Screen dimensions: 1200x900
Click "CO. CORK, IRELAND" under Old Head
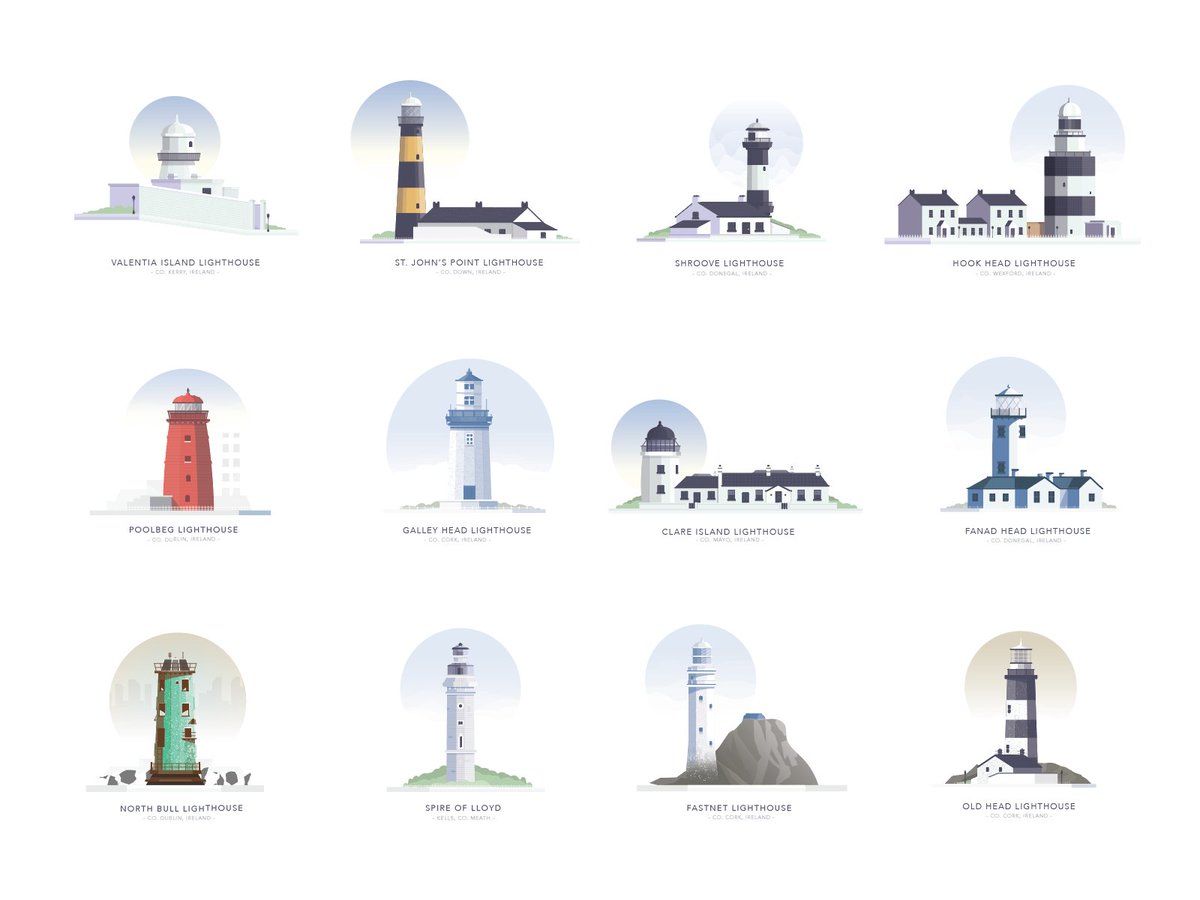[1019, 816]
